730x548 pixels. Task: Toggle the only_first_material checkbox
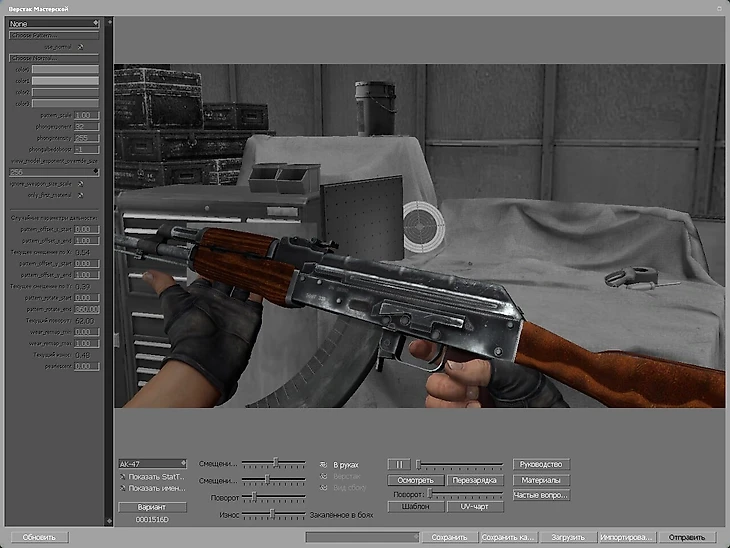click(x=81, y=195)
